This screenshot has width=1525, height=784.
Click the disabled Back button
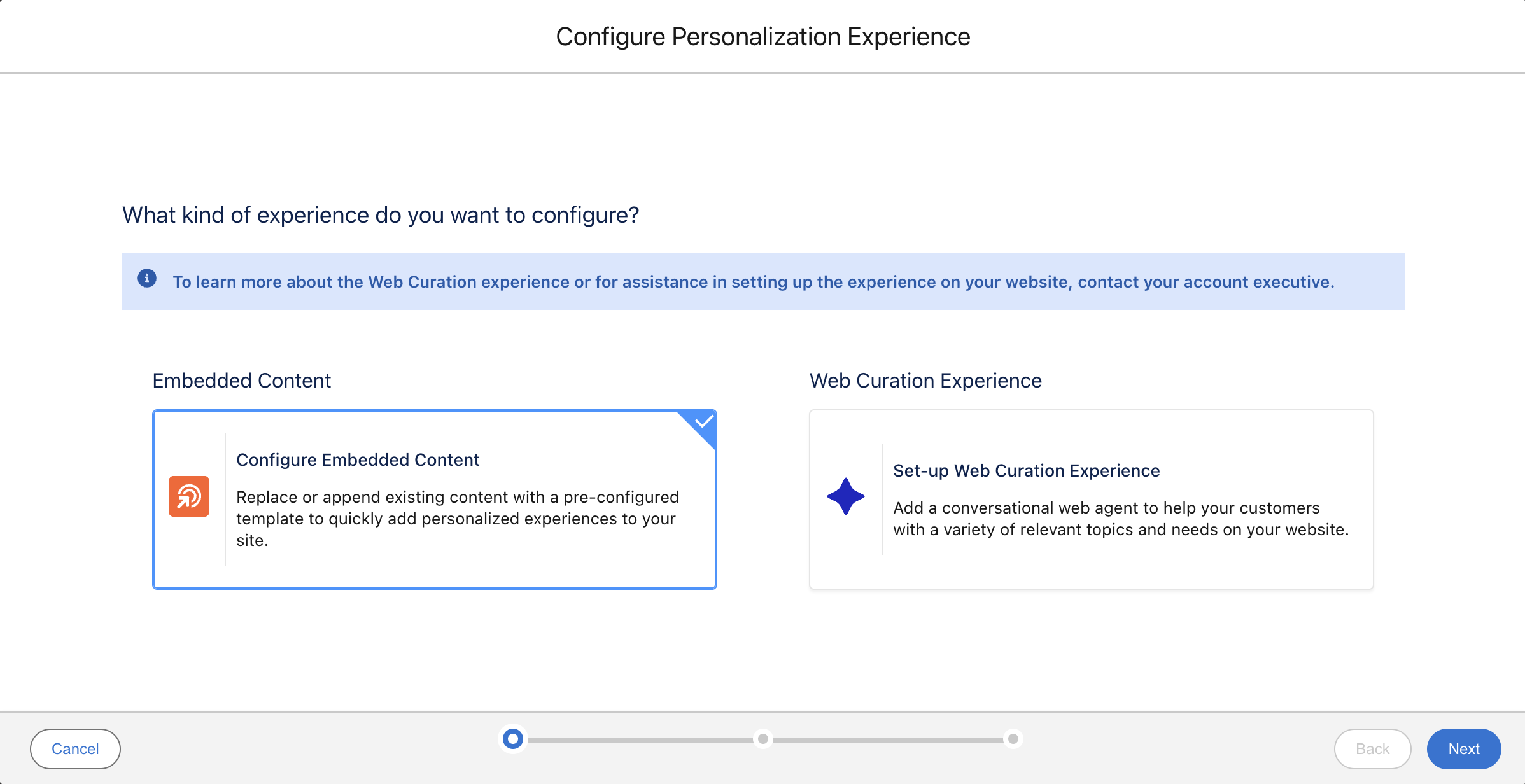click(1372, 749)
